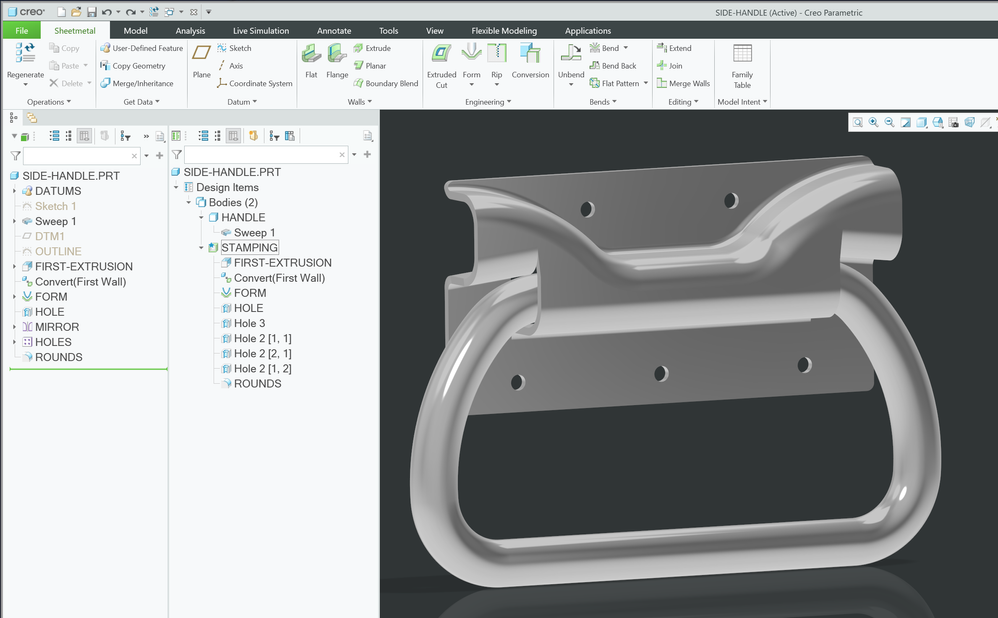This screenshot has width=998, height=618.
Task: Click the Refit zoom icon in graphics toolbar
Action: [x=857, y=122]
